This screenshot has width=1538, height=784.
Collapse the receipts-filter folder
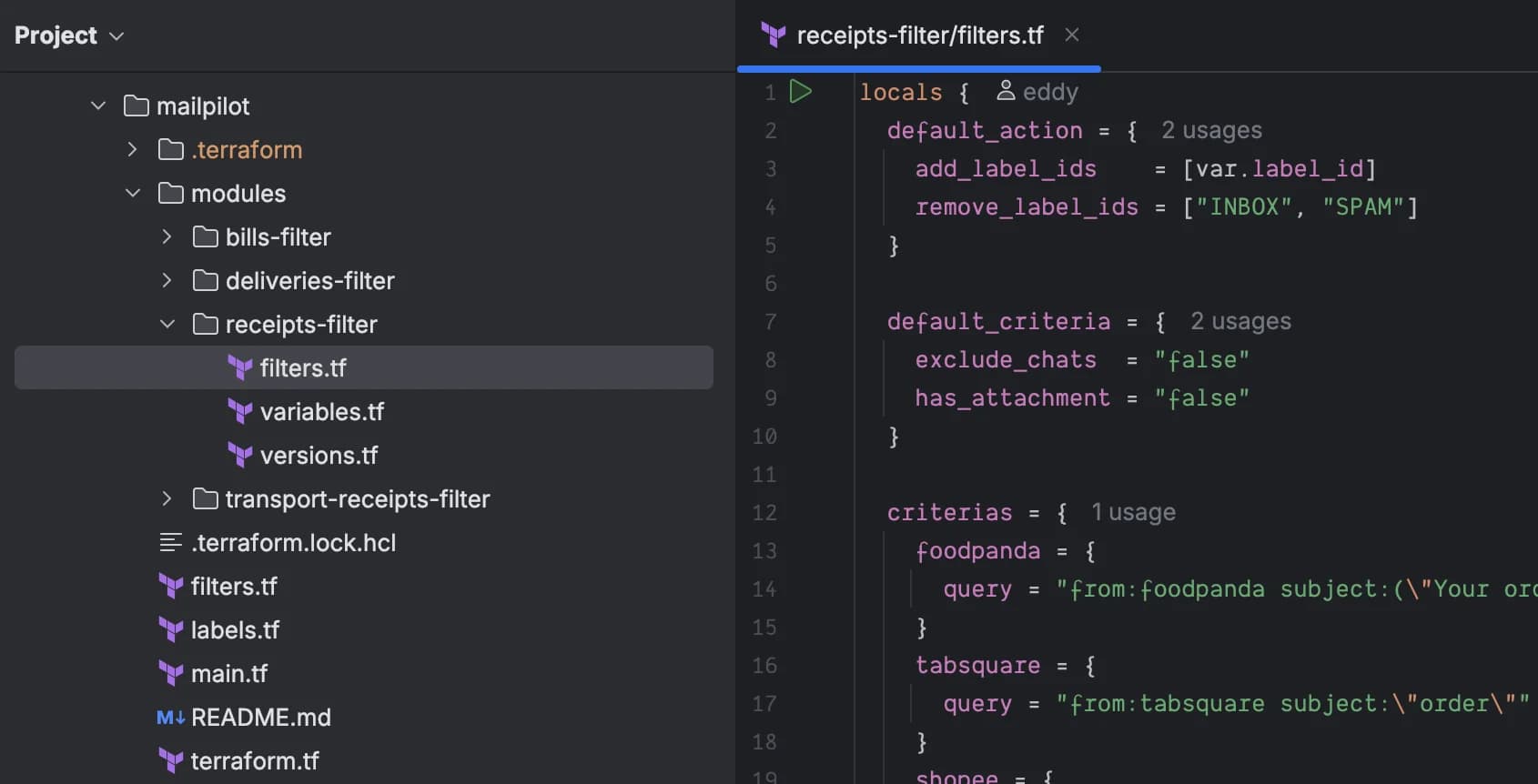pyautogui.click(x=167, y=325)
